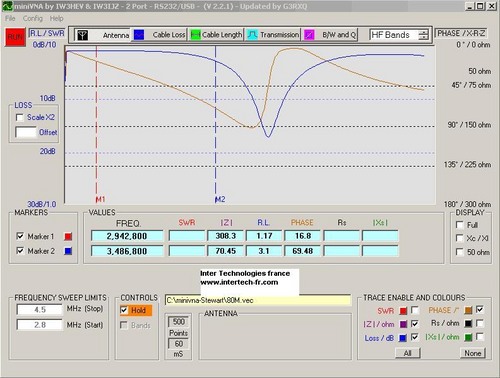Select the Antenna mode icon
The image size is (500, 378).
(82, 35)
